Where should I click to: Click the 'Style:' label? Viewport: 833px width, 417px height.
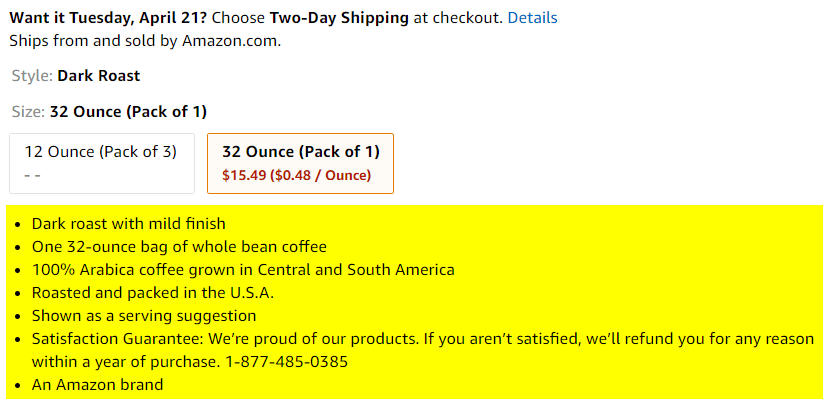click(x=32, y=76)
